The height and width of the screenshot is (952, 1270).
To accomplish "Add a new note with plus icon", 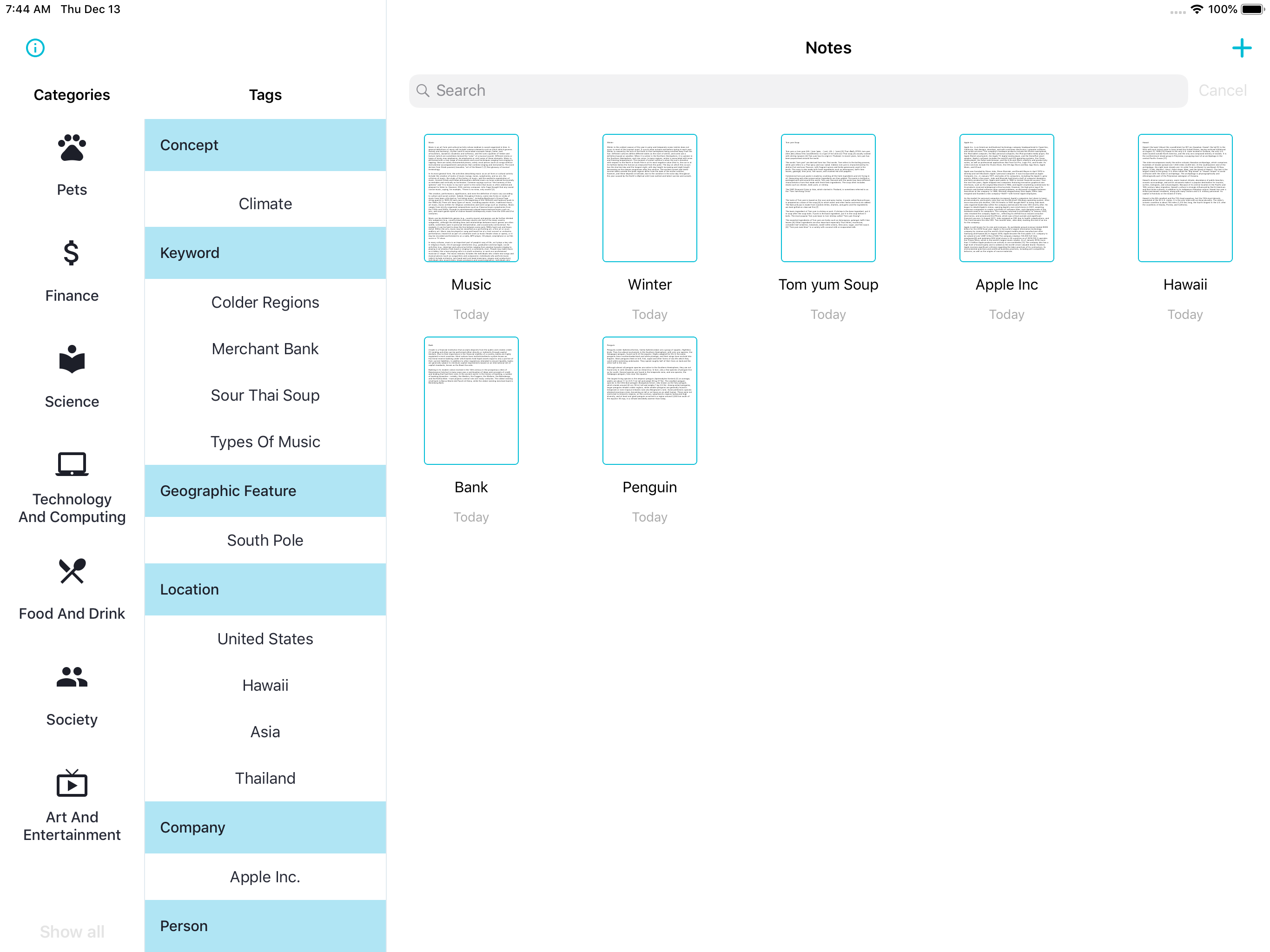I will pyautogui.click(x=1241, y=48).
